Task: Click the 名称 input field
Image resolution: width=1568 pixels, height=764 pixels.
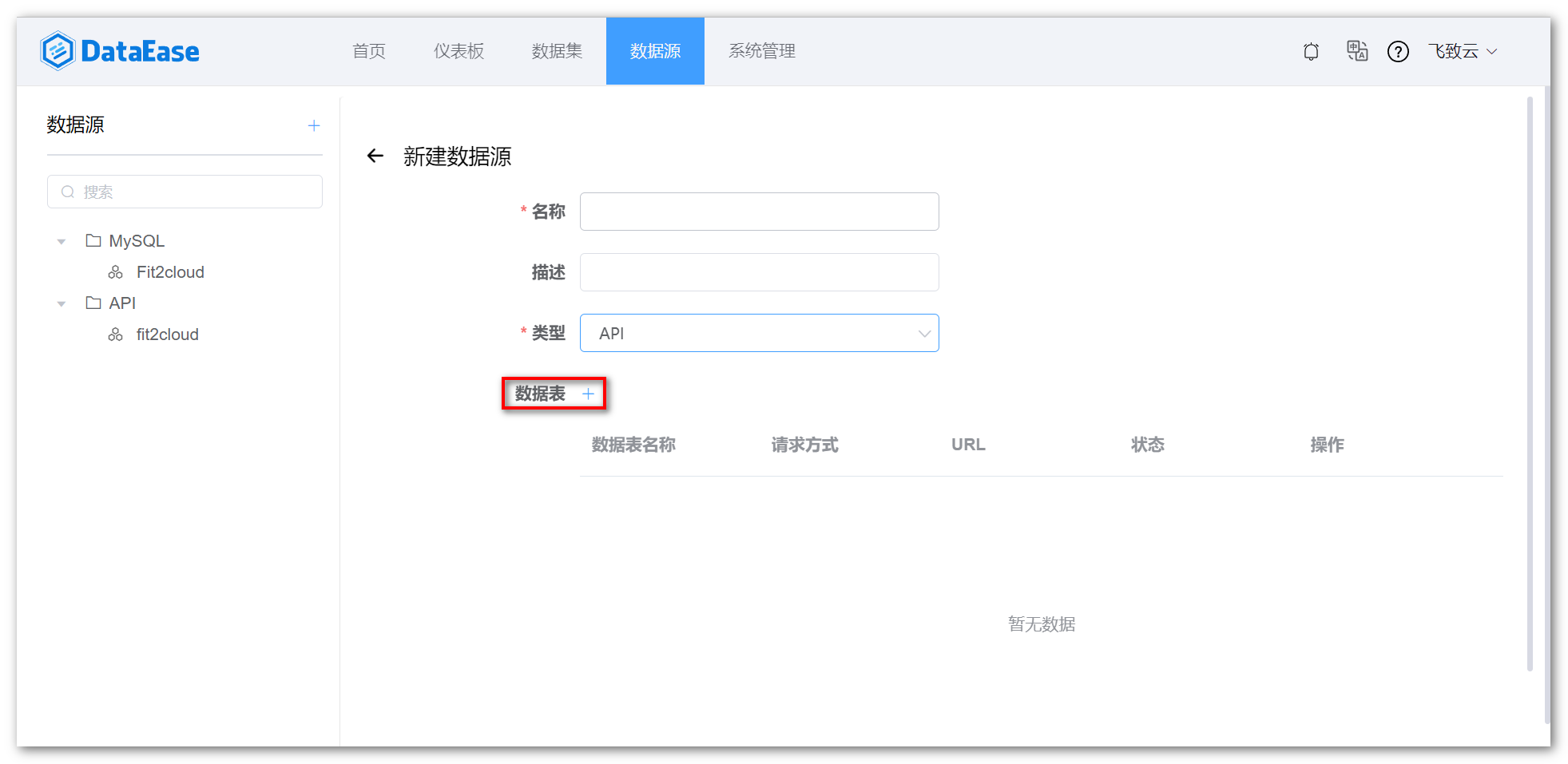Action: (x=759, y=211)
